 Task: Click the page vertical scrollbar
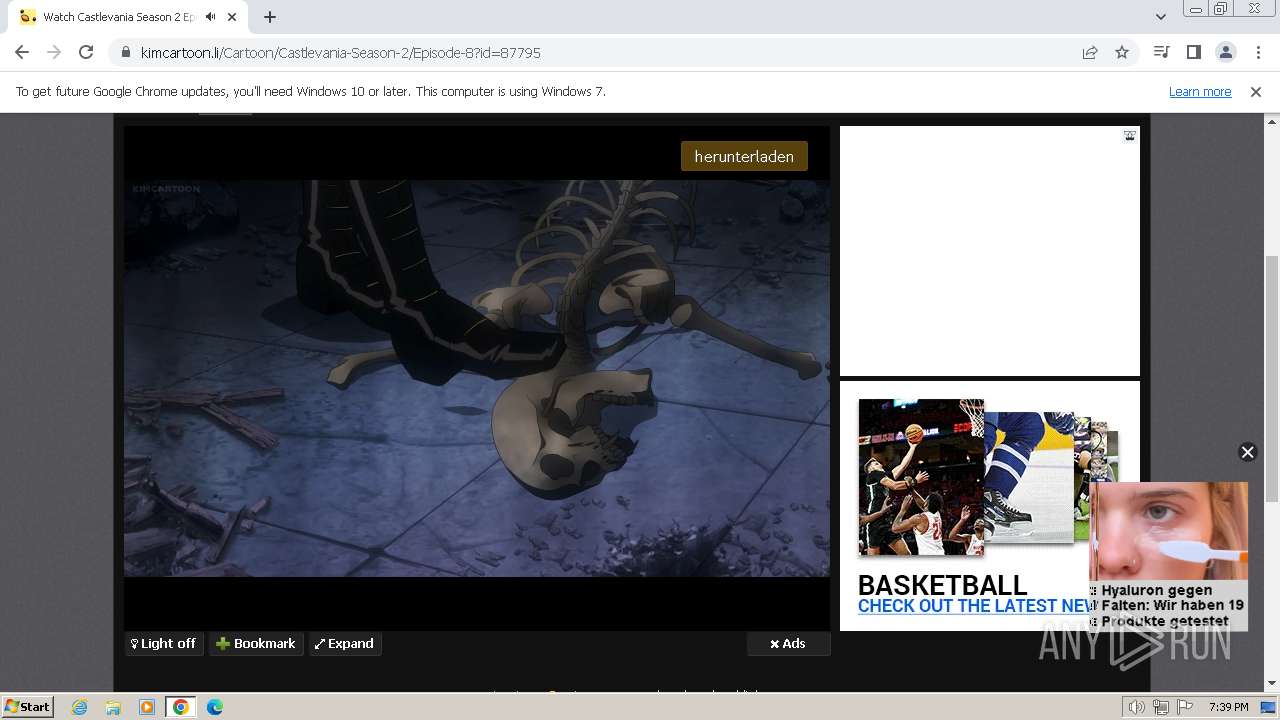(1272, 380)
